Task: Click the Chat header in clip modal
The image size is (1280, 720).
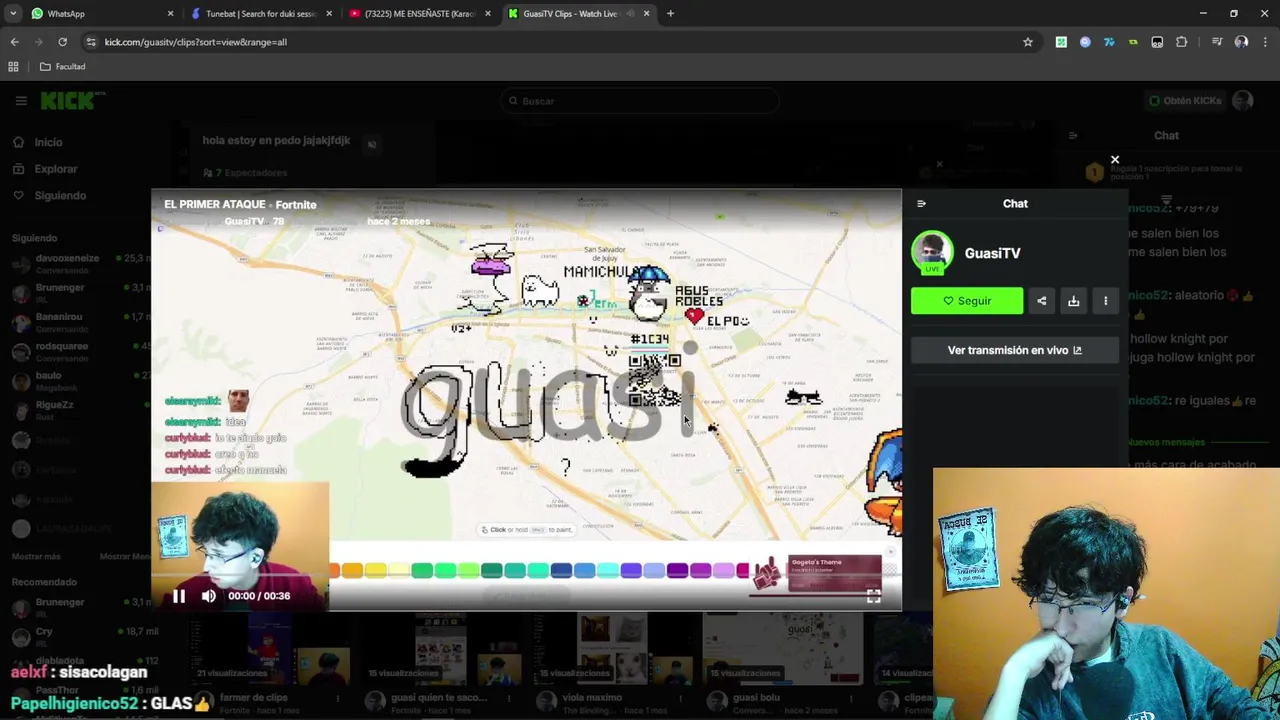Action: tap(1015, 204)
